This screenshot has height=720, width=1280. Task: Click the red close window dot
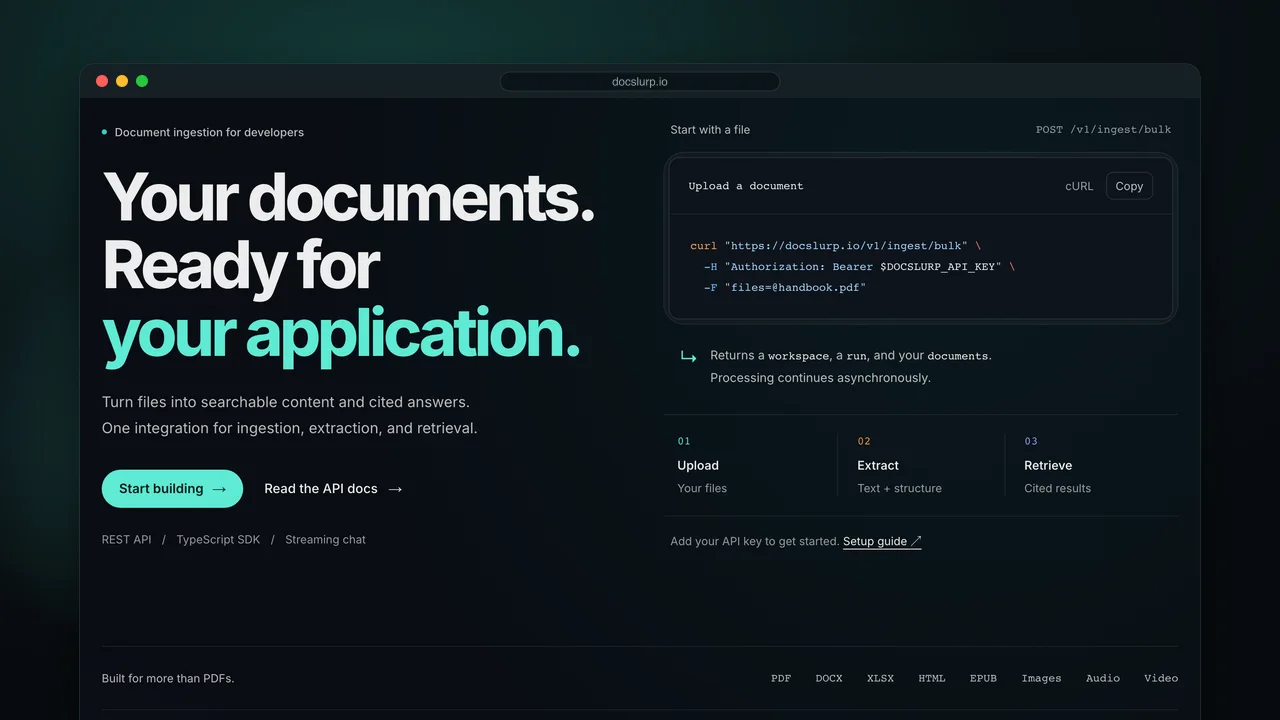click(102, 81)
